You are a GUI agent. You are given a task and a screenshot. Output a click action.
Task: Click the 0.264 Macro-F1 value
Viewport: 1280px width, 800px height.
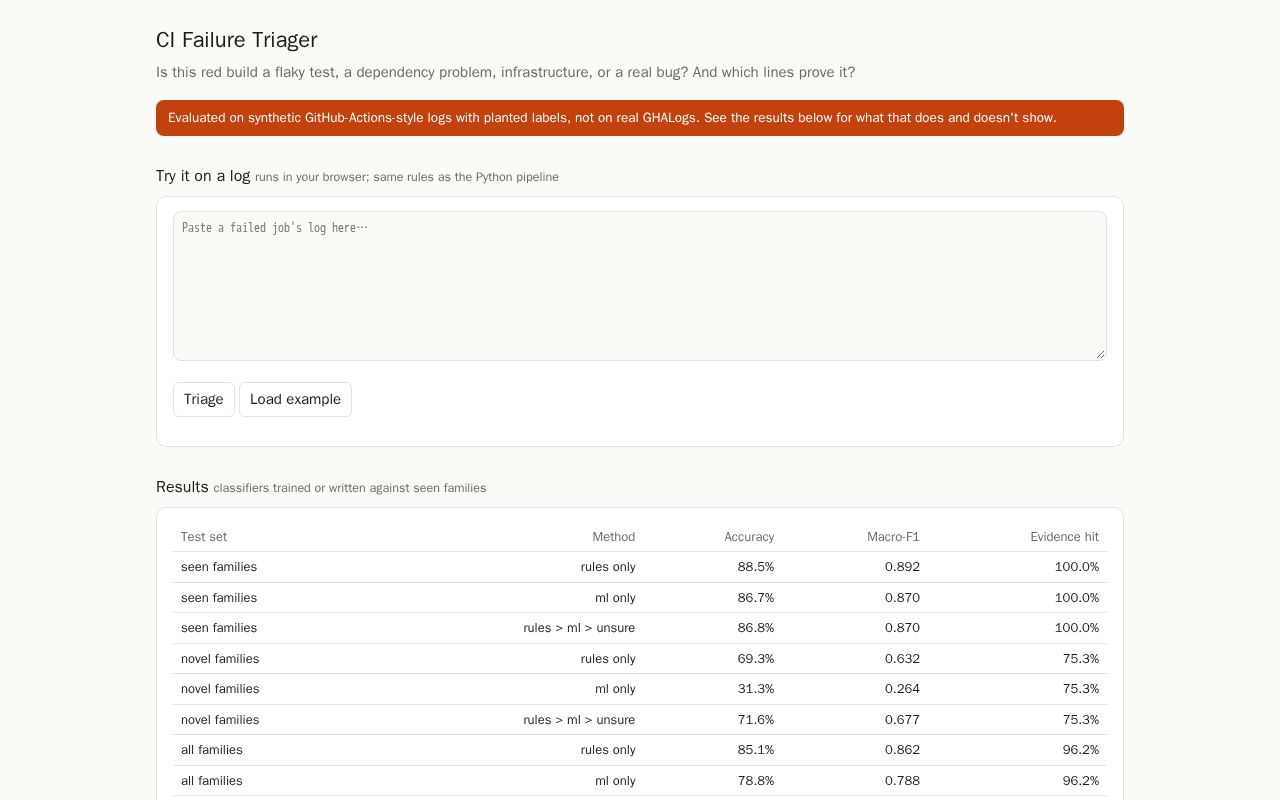coord(902,689)
